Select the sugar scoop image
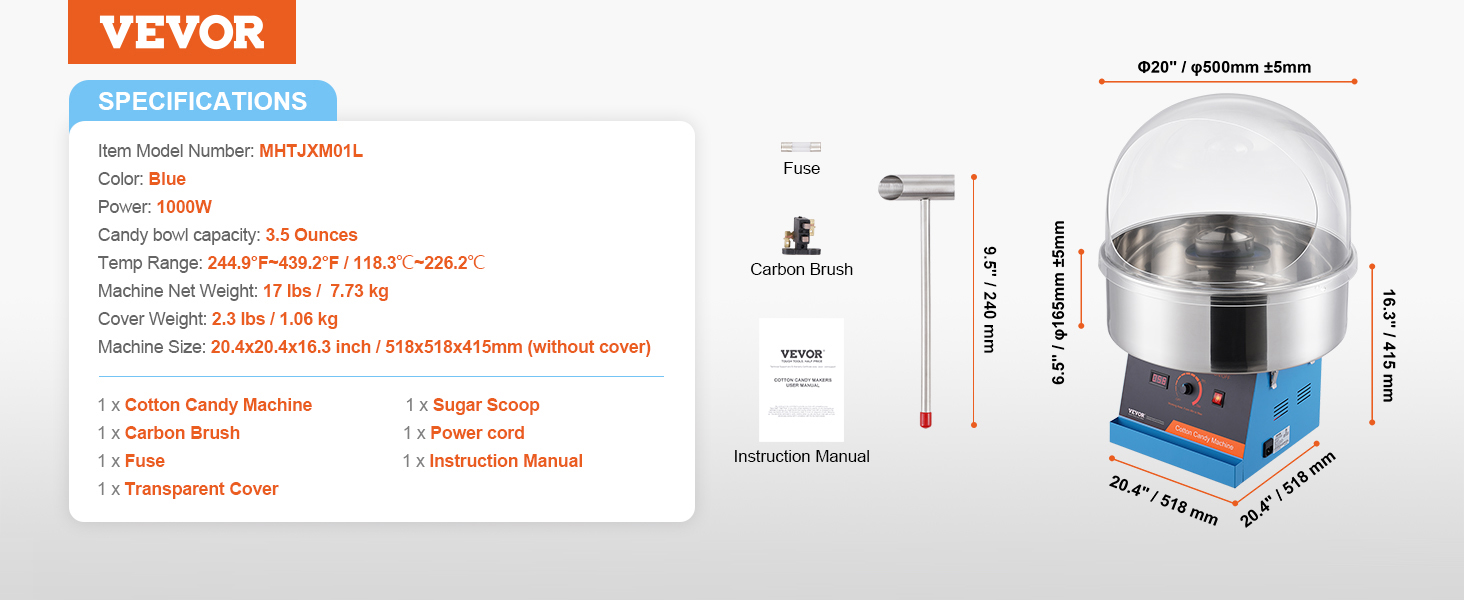 [x=918, y=300]
